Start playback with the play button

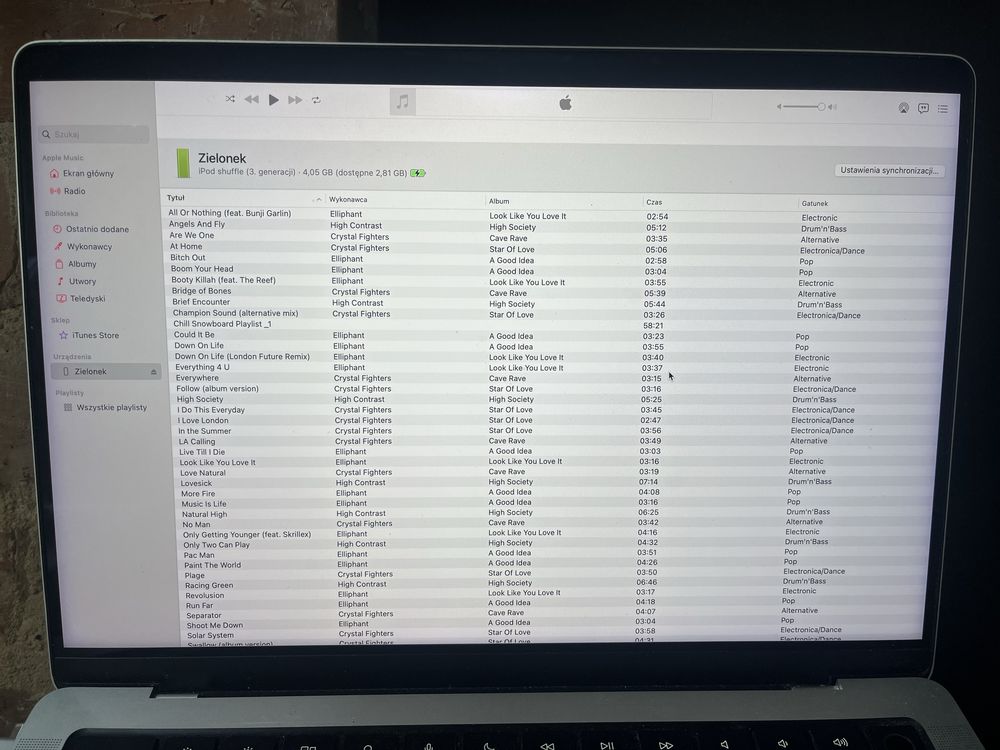pyautogui.click(x=274, y=99)
